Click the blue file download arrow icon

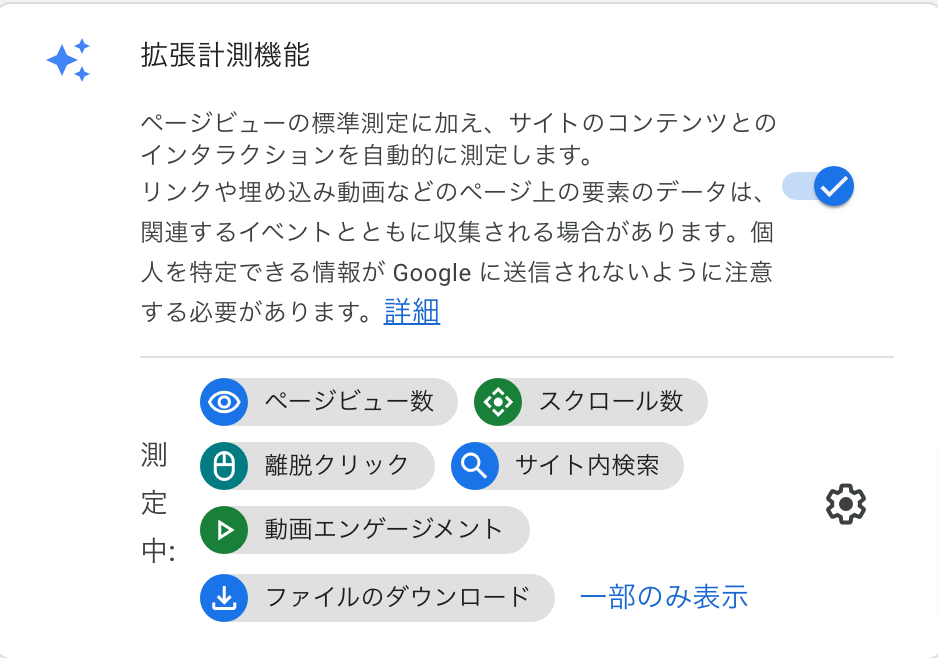click(x=224, y=598)
